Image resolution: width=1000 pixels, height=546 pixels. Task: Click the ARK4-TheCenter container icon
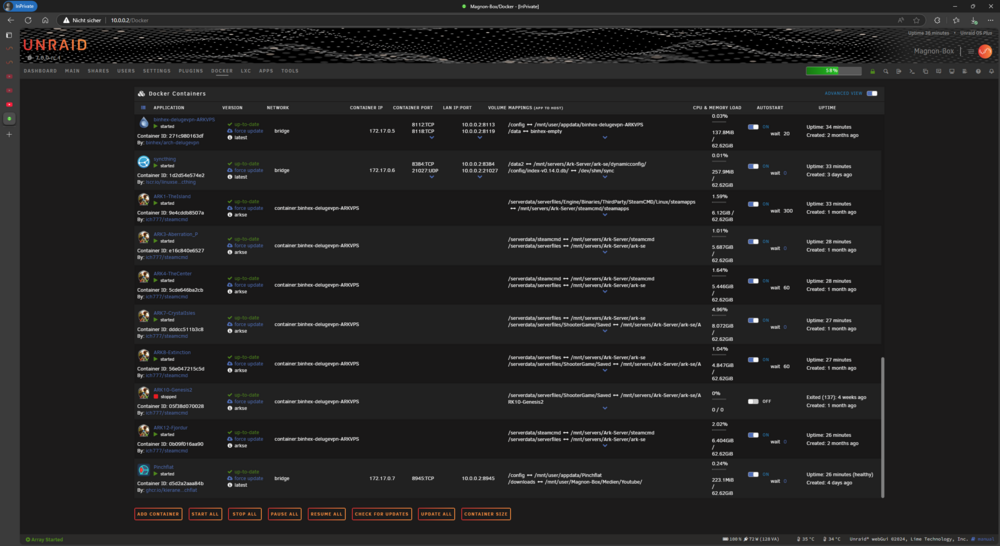pyautogui.click(x=143, y=277)
